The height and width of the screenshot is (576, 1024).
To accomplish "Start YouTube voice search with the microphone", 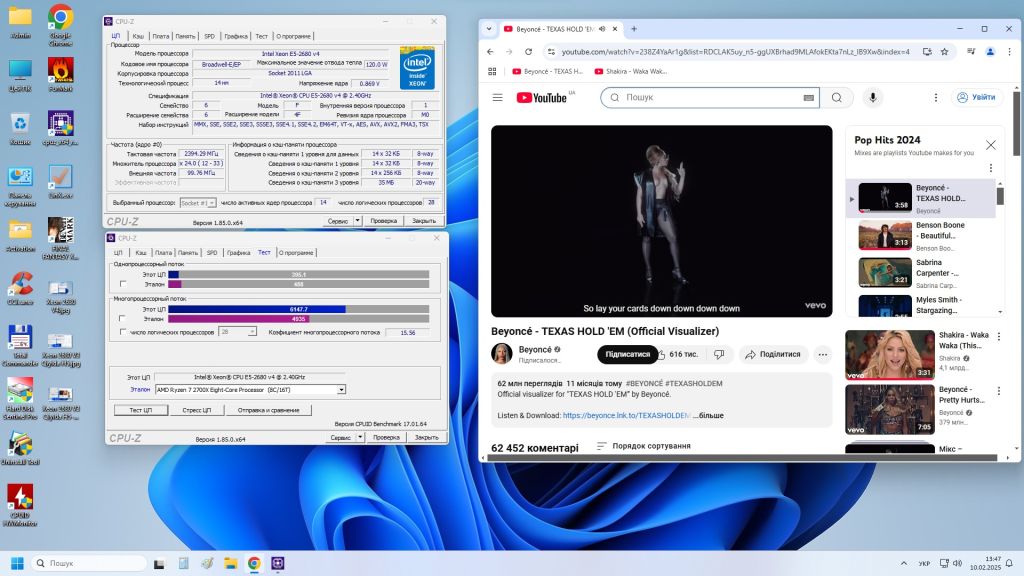I will [872, 97].
